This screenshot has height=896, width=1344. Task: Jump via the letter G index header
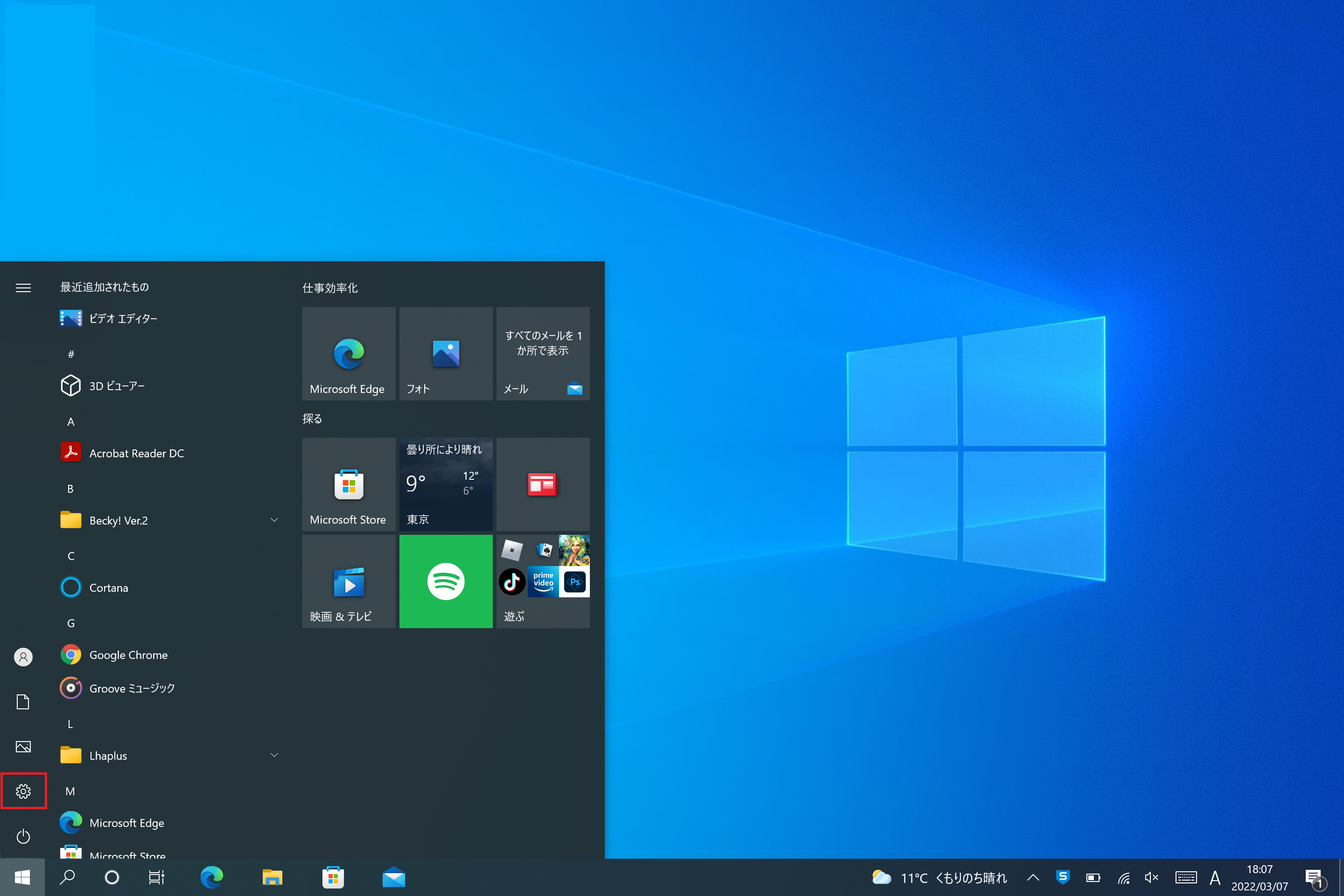pos(71,623)
